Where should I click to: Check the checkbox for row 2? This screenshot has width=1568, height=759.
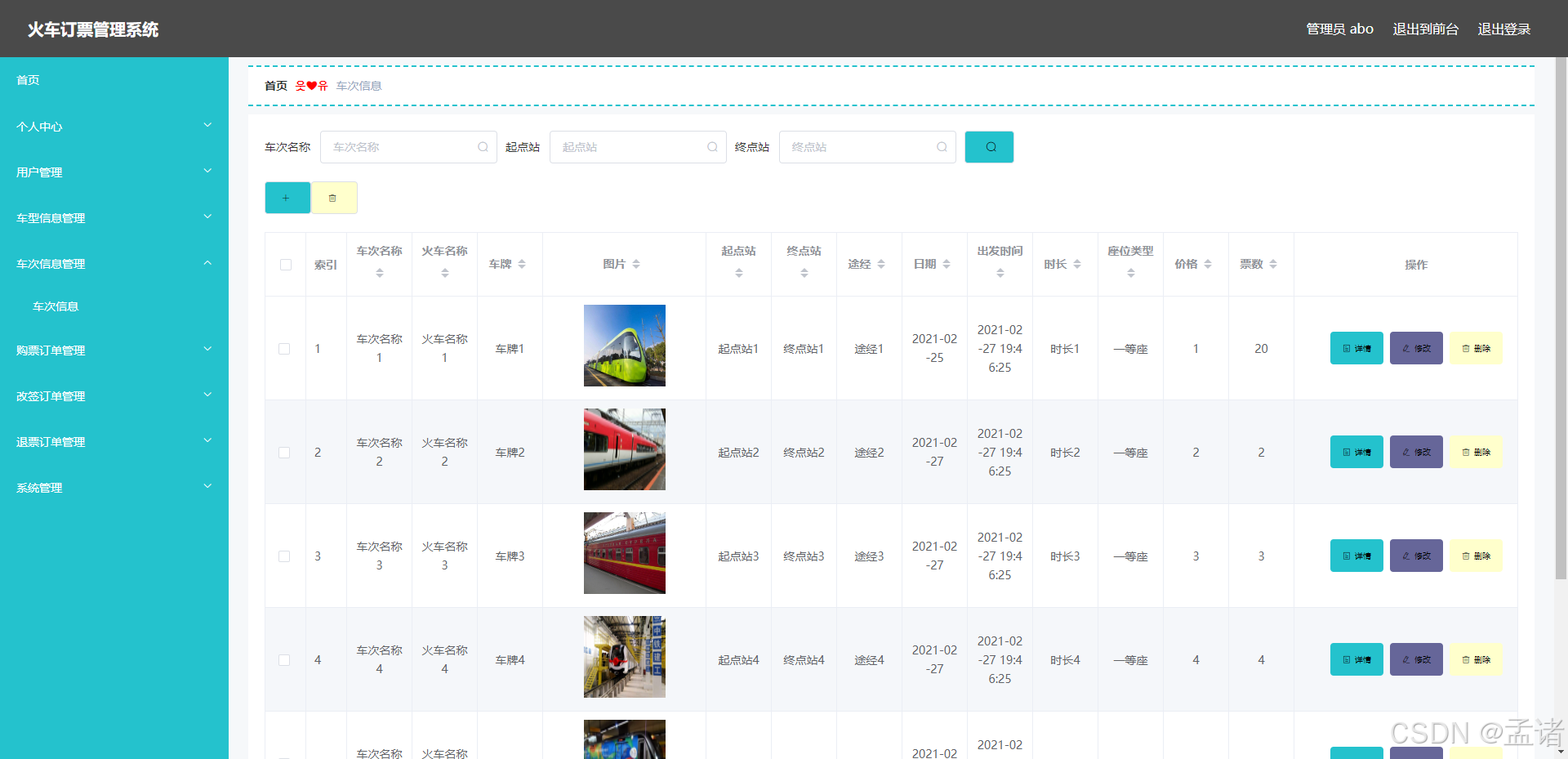point(284,453)
